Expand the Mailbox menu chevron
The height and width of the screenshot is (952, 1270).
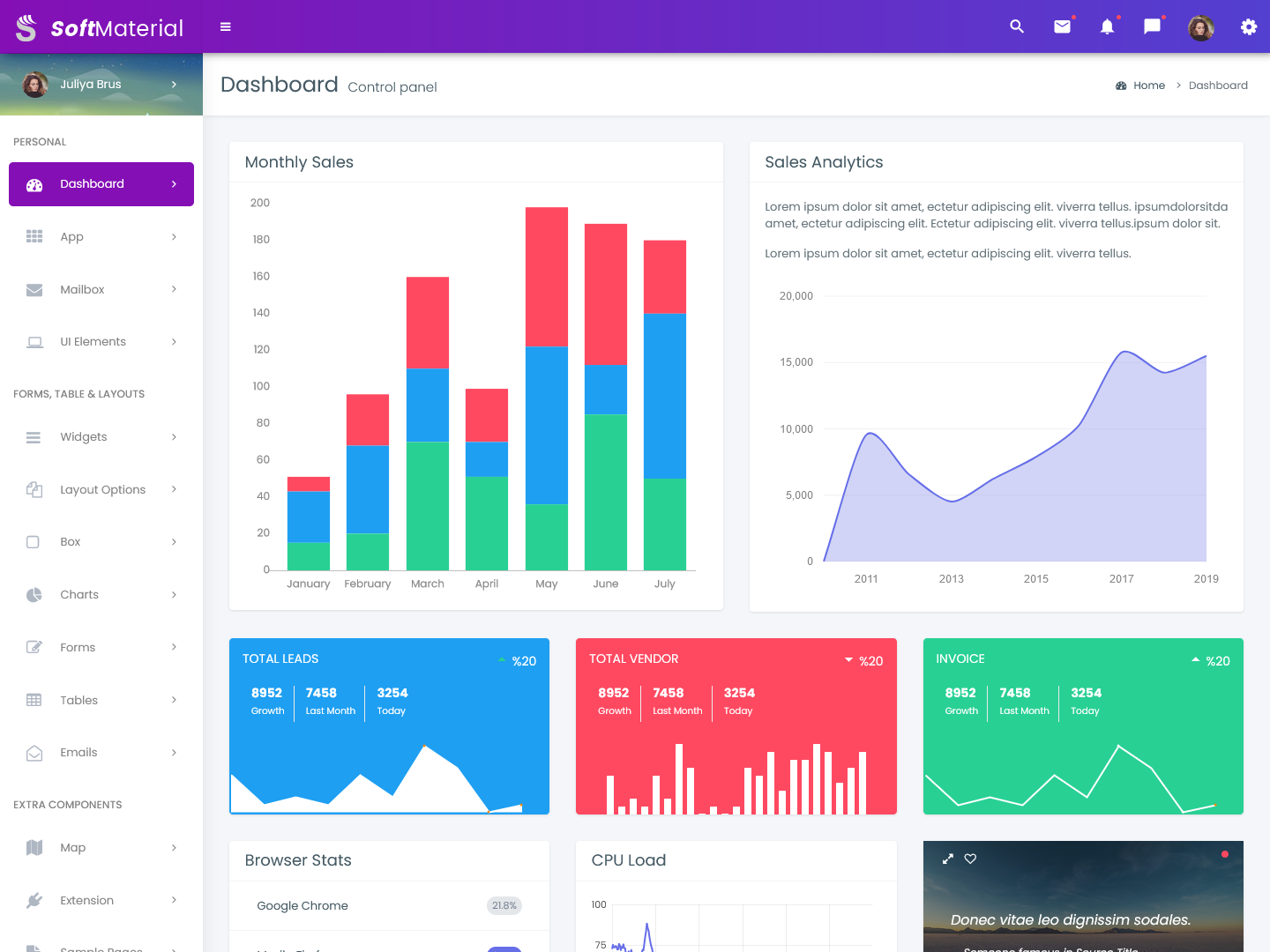click(174, 289)
